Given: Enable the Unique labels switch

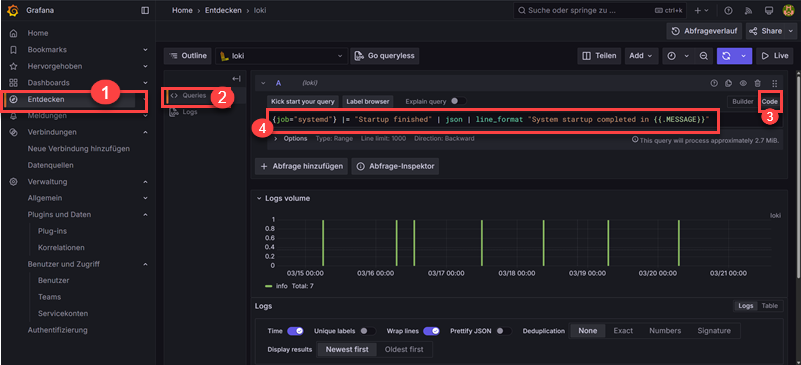Looking at the screenshot, I should (x=368, y=331).
